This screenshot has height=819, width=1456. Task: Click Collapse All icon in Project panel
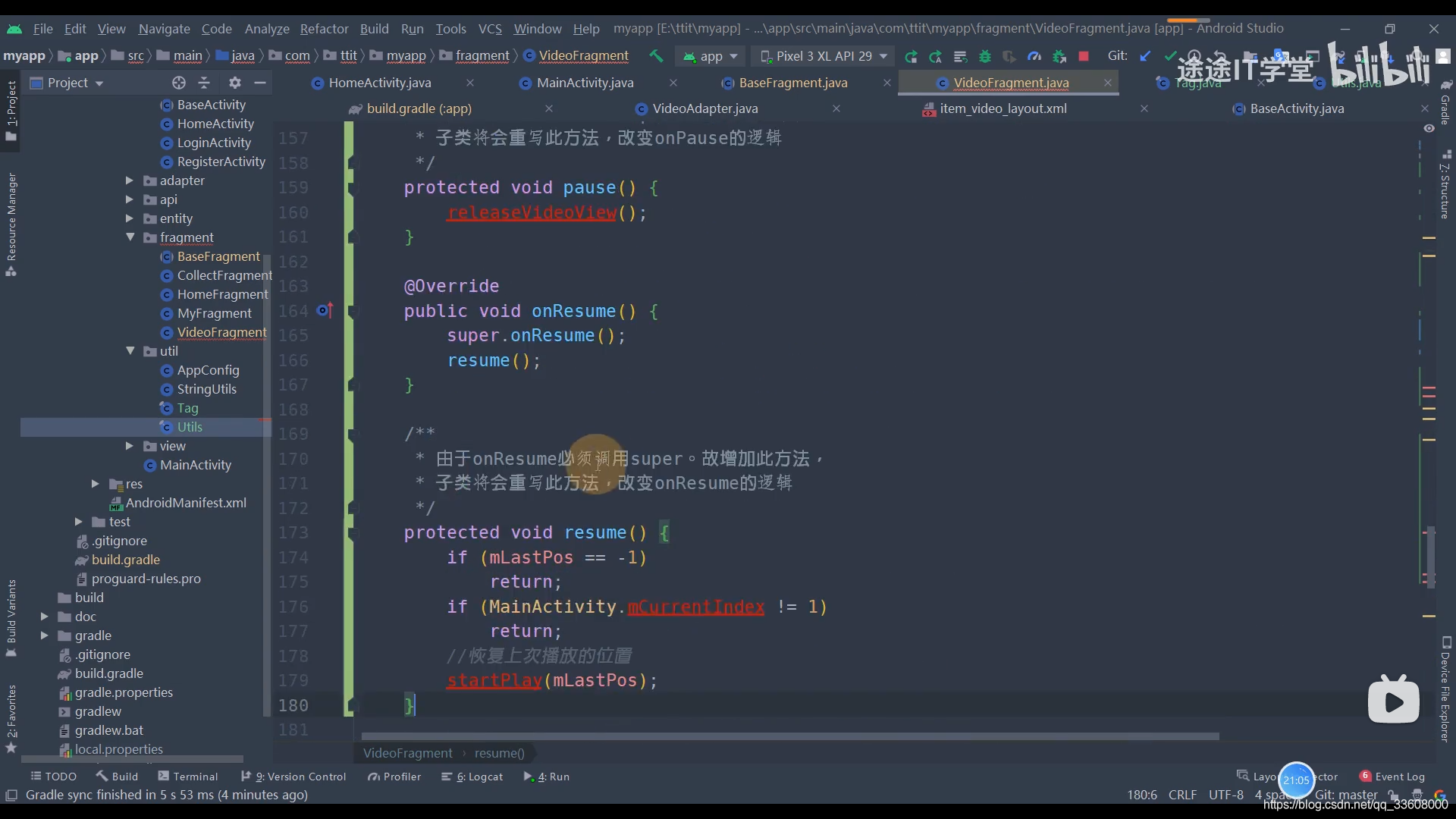pyautogui.click(x=204, y=83)
